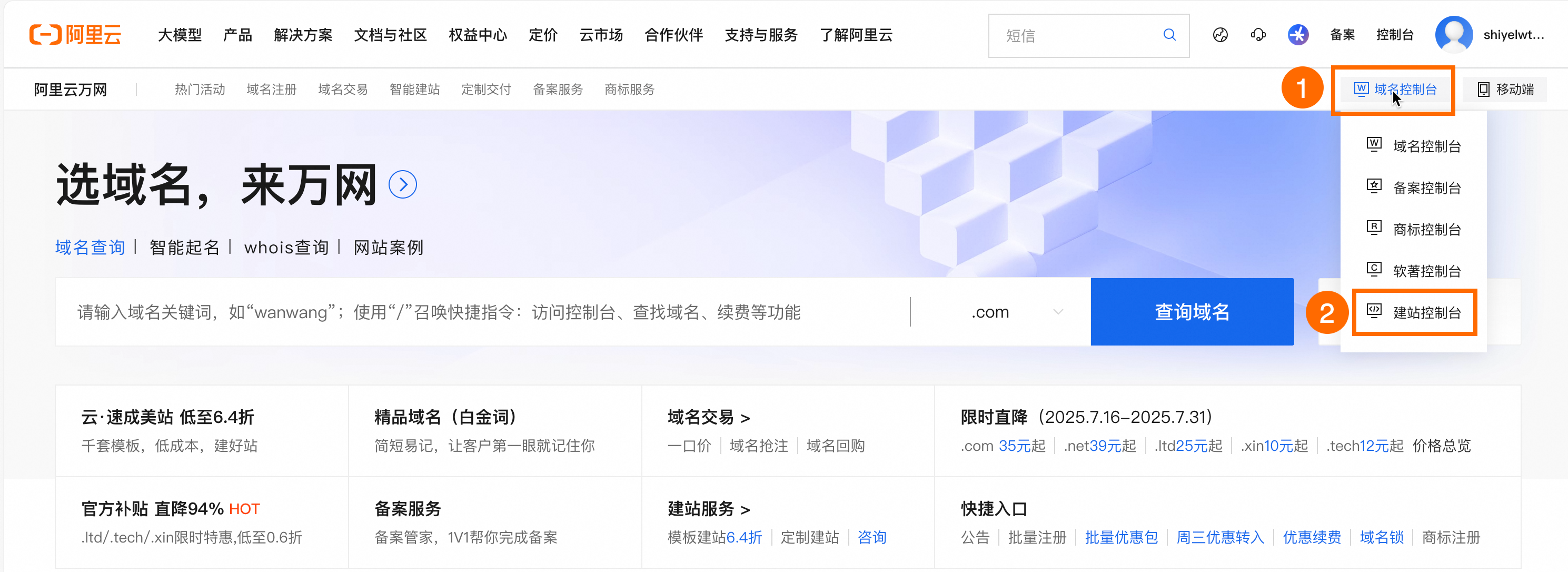The width and height of the screenshot is (1568, 572).
Task: Click the 查询域名 button
Action: click(1192, 312)
